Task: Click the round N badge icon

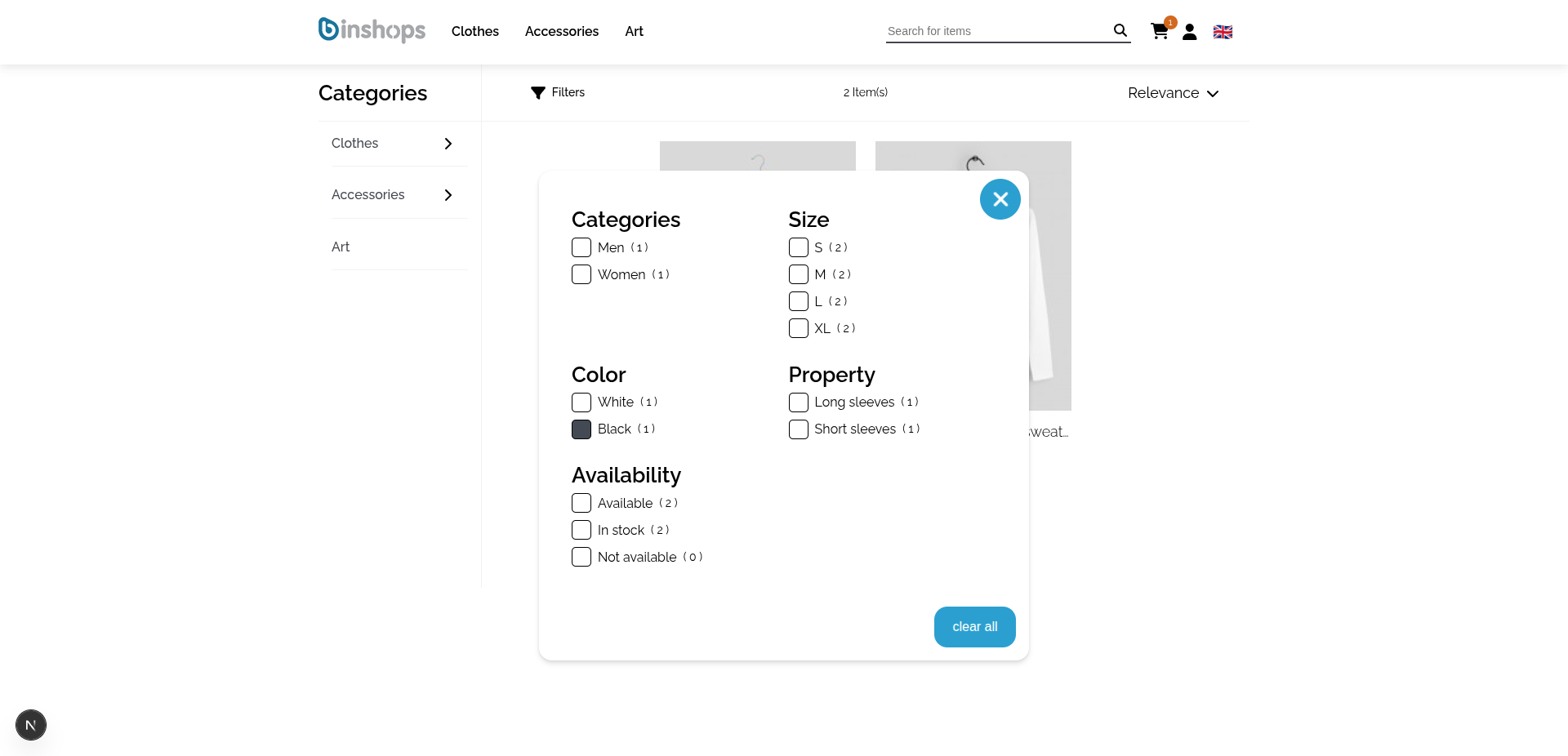Action: point(31,725)
